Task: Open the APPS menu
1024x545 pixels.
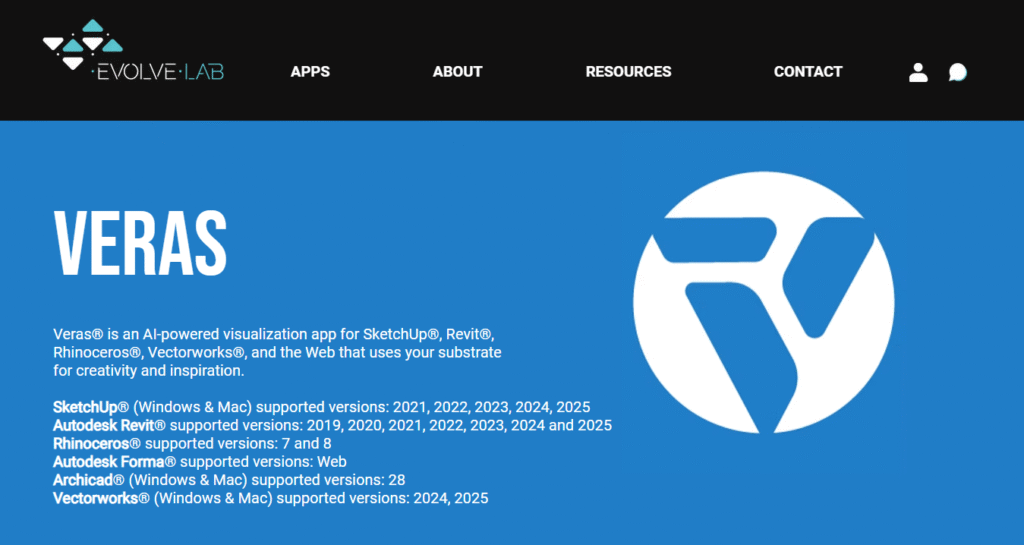Action: pos(310,72)
